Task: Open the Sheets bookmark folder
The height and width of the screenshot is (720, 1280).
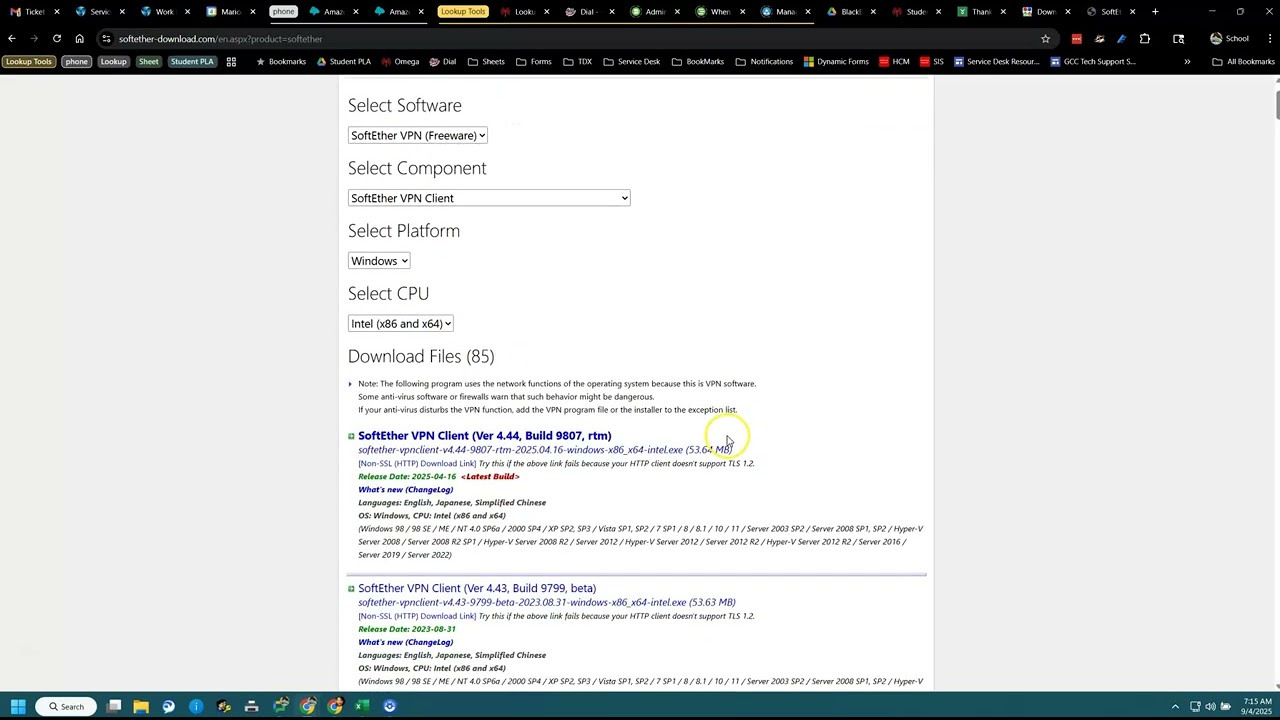Action: 486,62
